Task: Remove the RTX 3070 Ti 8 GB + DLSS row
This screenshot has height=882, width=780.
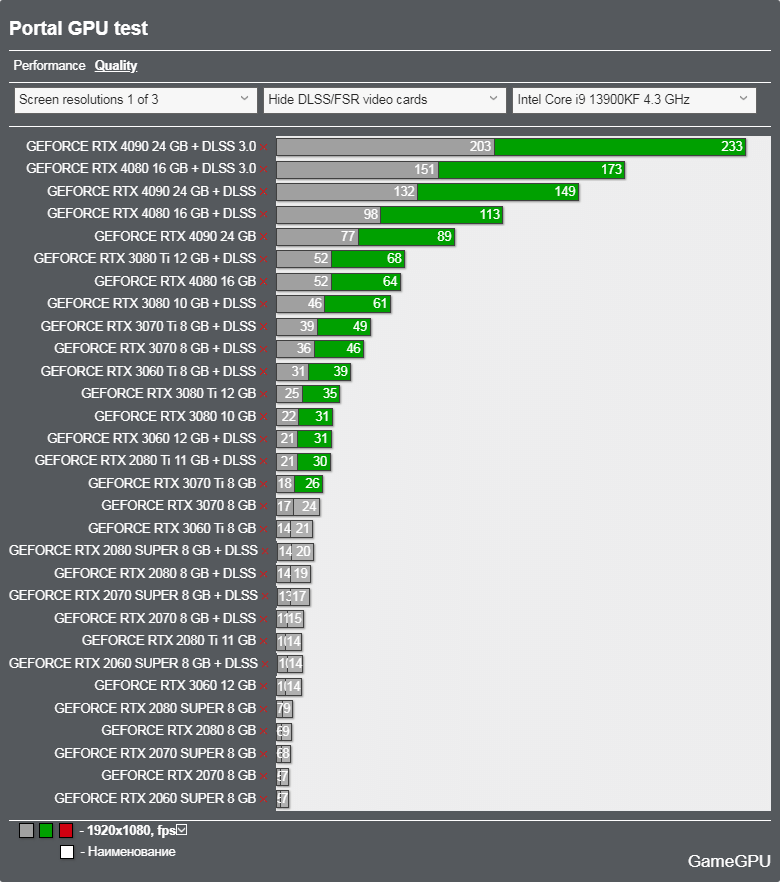Action: [x=264, y=327]
